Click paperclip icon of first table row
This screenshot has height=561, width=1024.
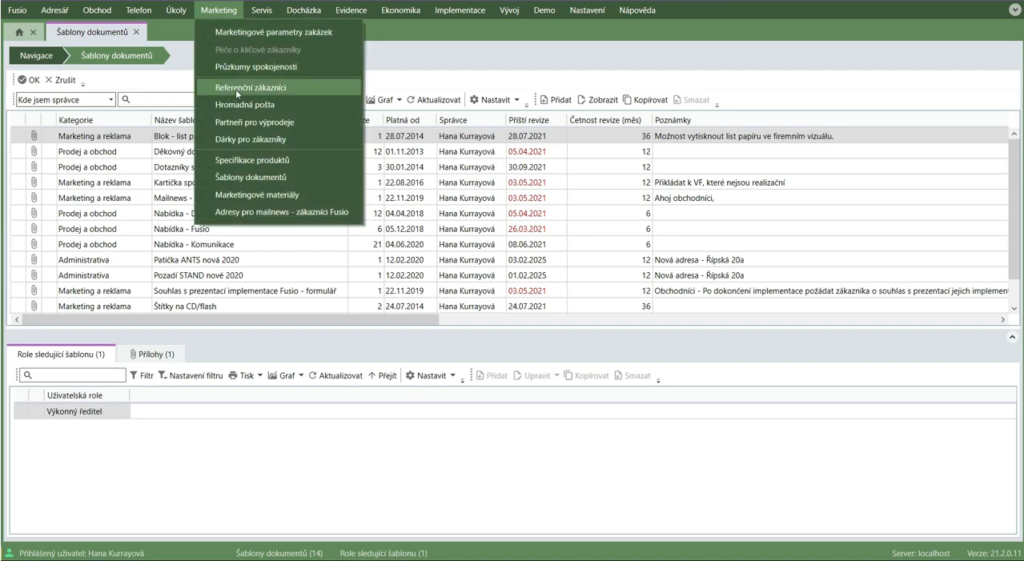point(33,136)
